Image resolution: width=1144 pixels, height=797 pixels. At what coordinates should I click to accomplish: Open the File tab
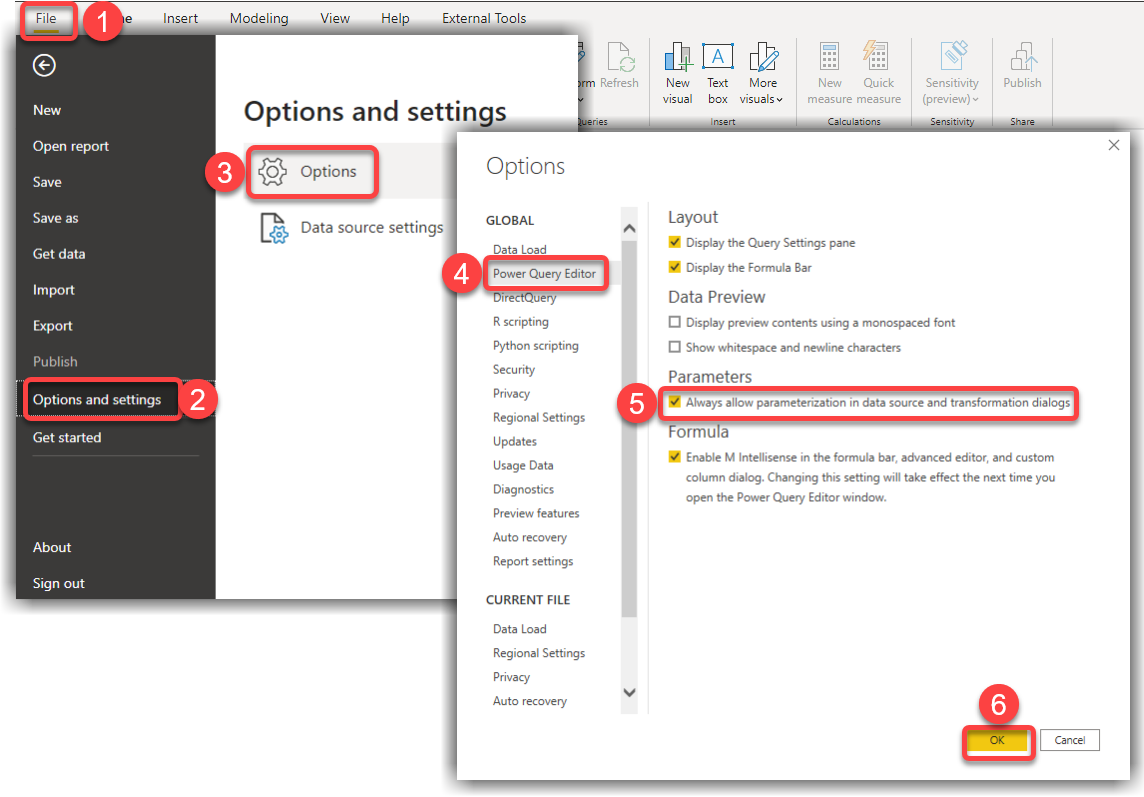[x=46, y=18]
